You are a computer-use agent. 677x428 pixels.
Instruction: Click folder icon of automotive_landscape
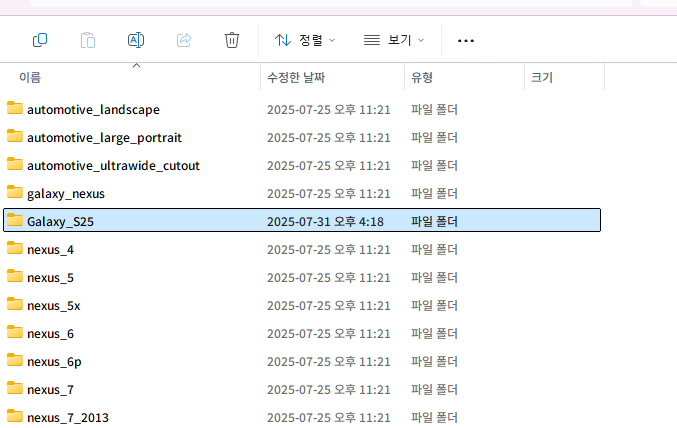15,108
